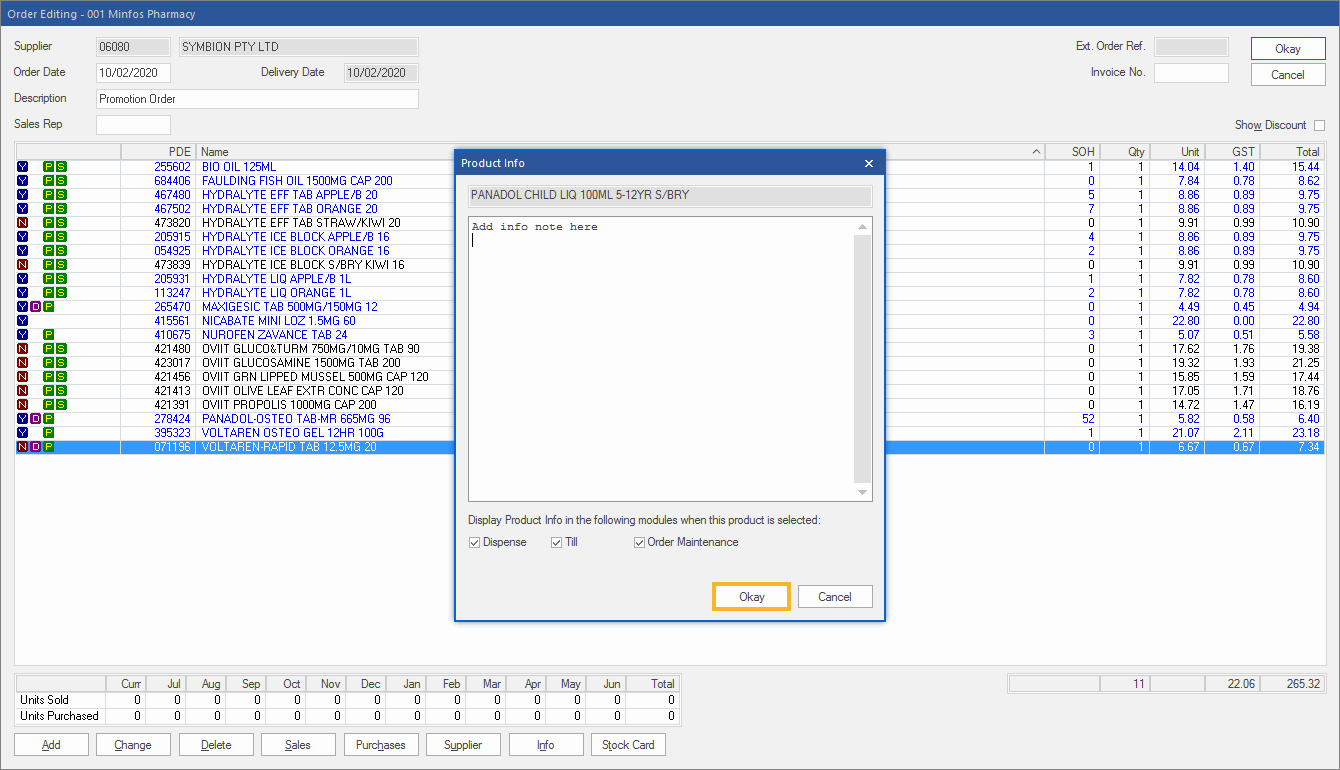Select FAULDING FISH OIL 1500MG CAP 200

pyautogui.click(x=669, y=181)
